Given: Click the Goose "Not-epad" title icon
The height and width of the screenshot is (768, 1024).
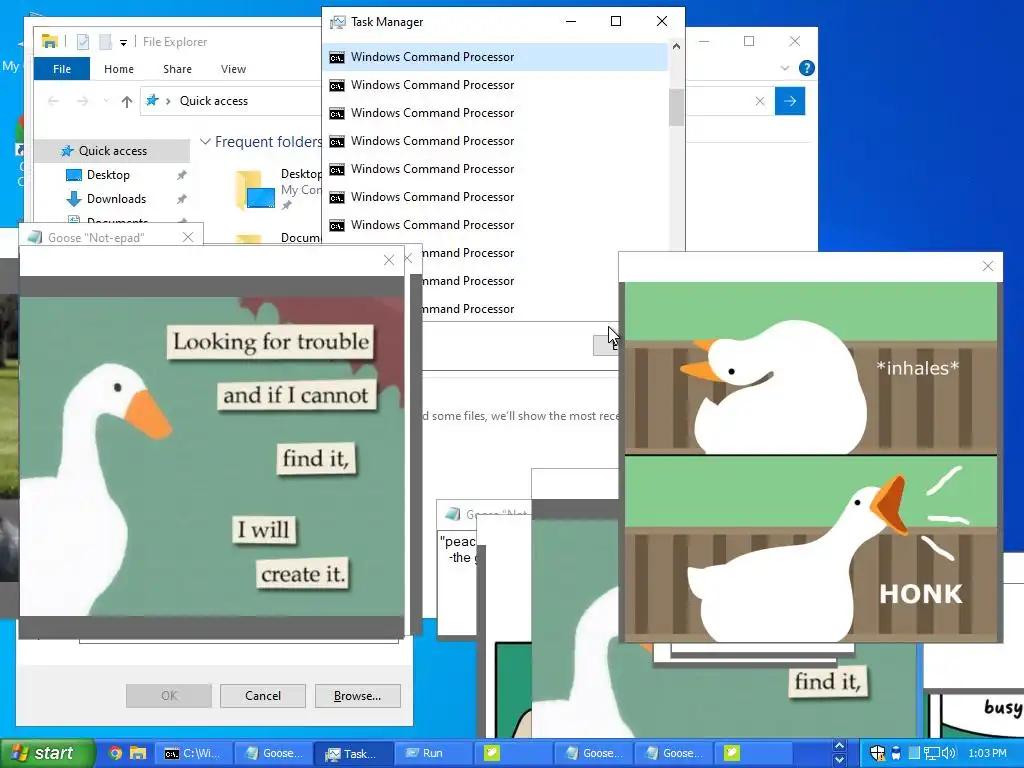Looking at the screenshot, I should point(35,237).
